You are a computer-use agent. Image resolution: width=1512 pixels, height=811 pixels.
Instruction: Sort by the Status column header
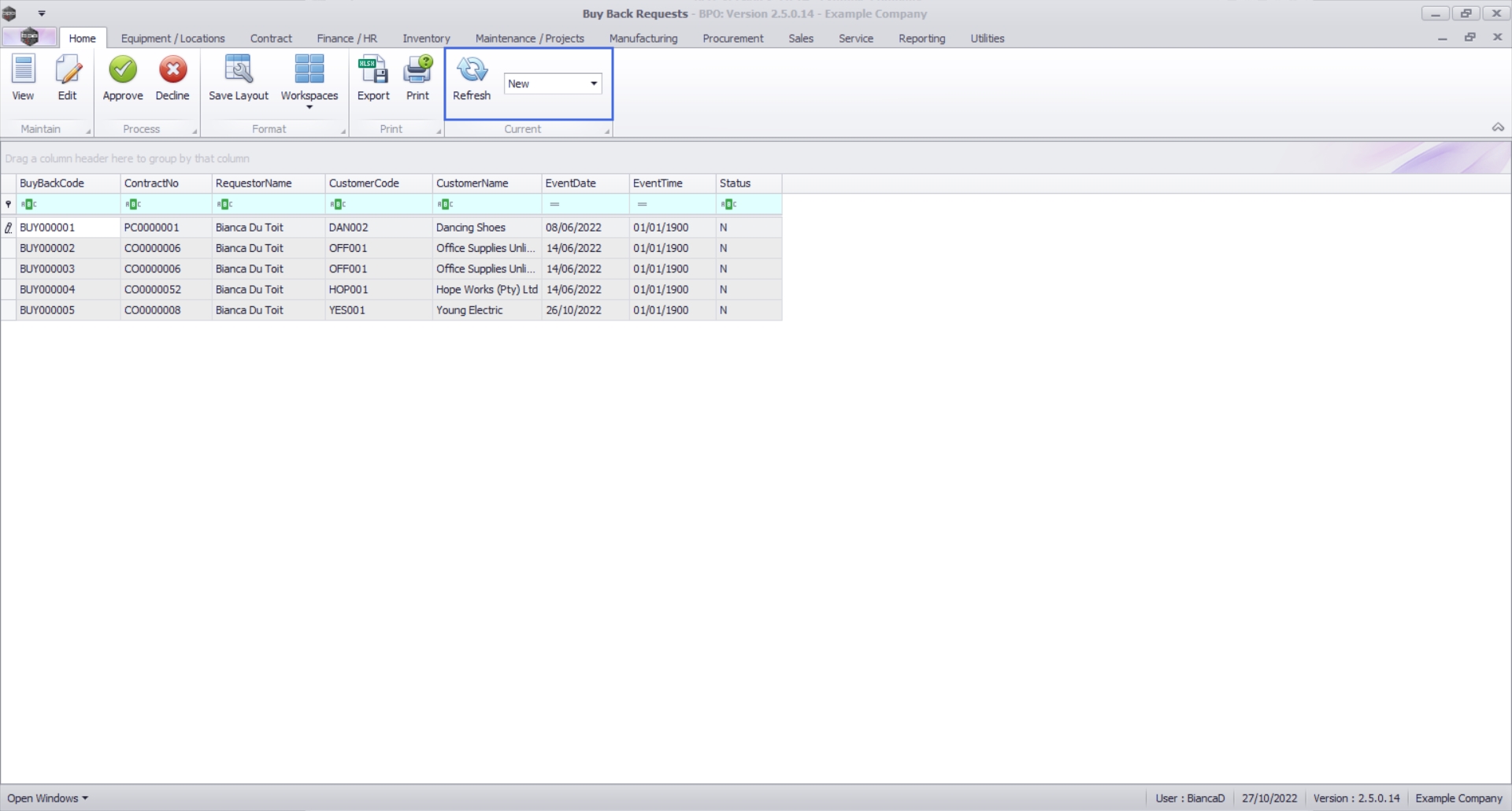749,183
